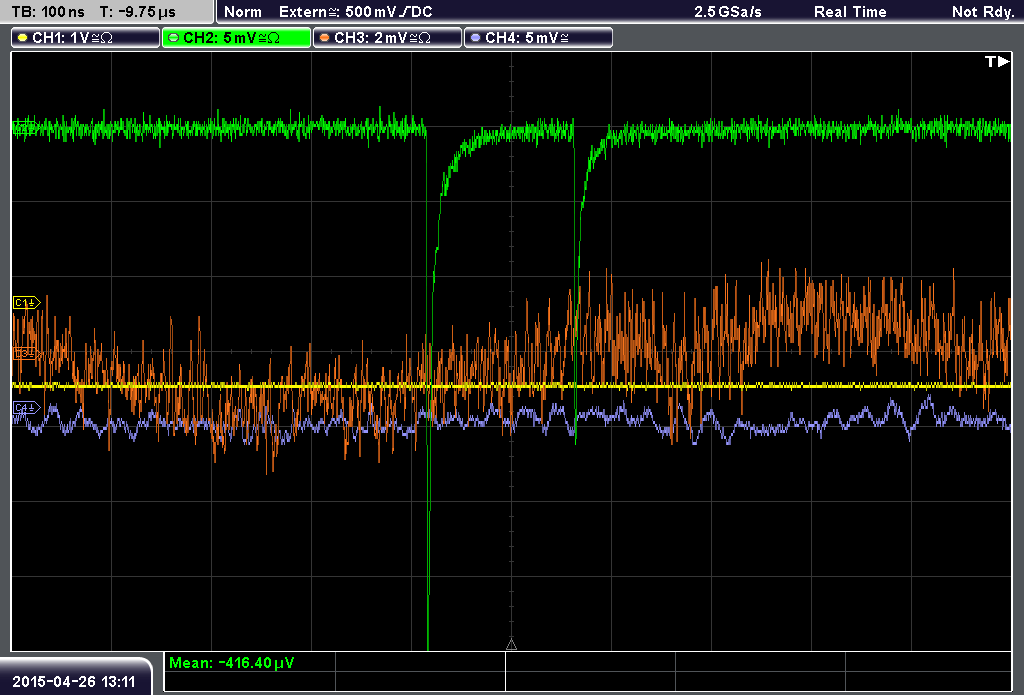Click the blue C4 ground level marker
Viewport: 1024px width, 695px height.
(27, 408)
